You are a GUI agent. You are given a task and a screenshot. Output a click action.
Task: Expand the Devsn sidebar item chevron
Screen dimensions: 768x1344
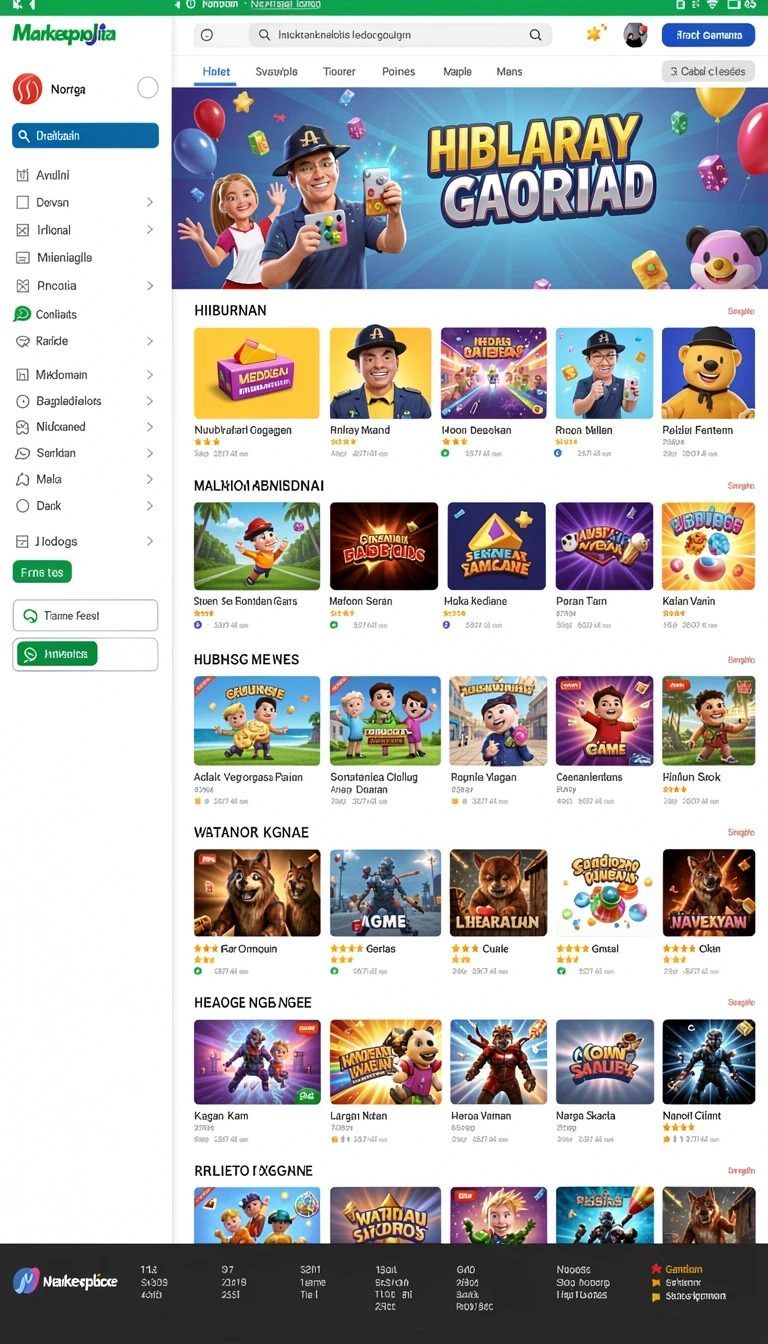(150, 202)
